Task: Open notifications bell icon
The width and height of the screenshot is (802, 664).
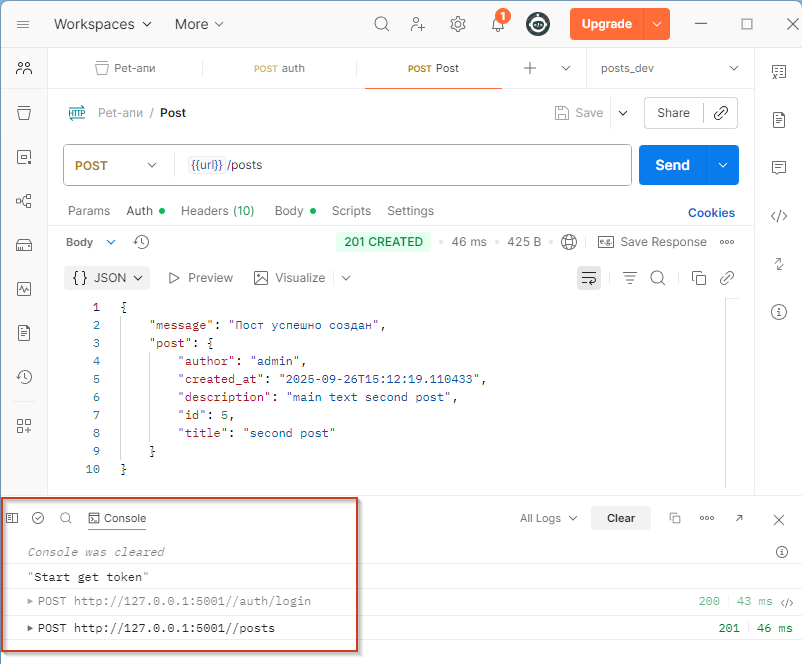Action: pyautogui.click(x=498, y=24)
